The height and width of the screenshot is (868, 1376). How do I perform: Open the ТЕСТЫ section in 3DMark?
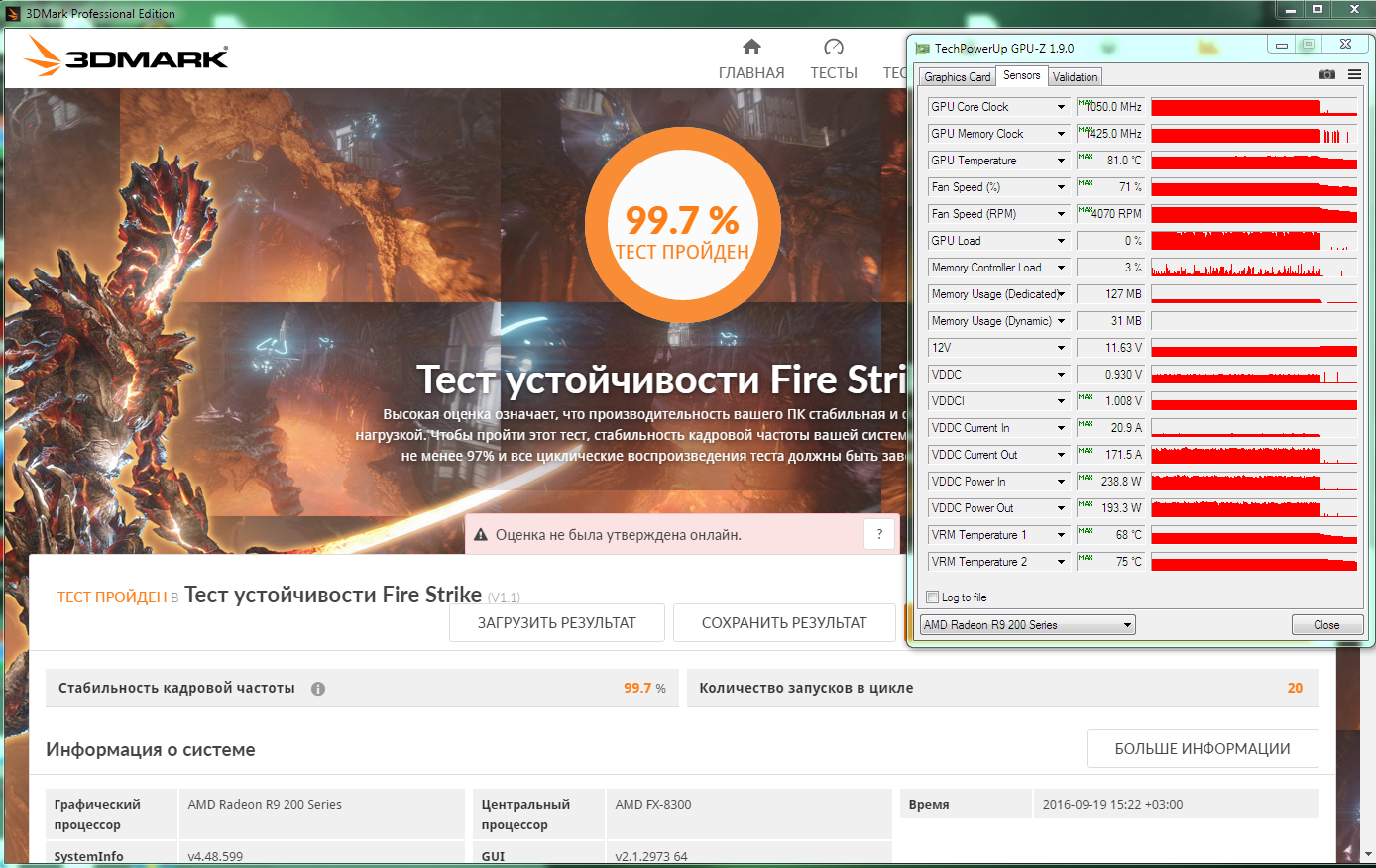coord(834,59)
